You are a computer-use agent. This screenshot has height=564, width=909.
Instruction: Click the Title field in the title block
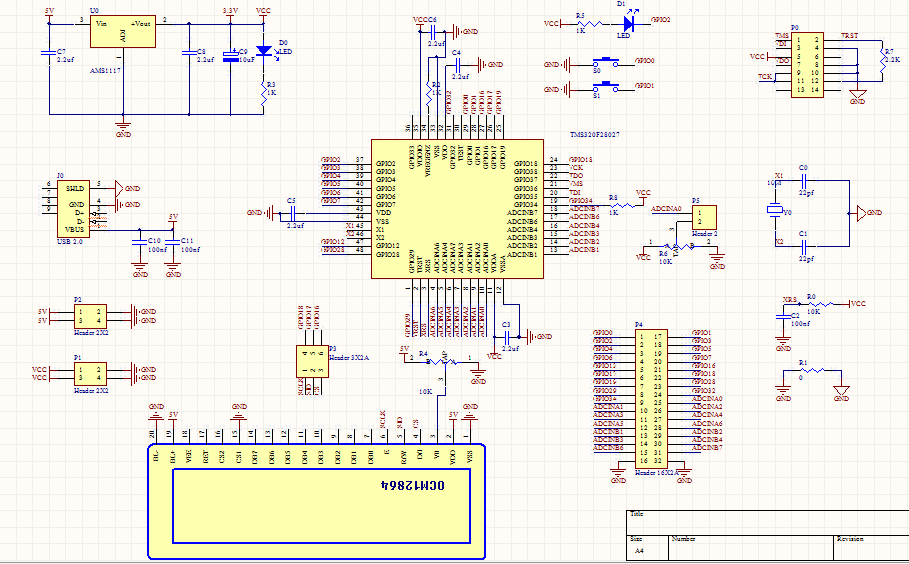[768, 522]
